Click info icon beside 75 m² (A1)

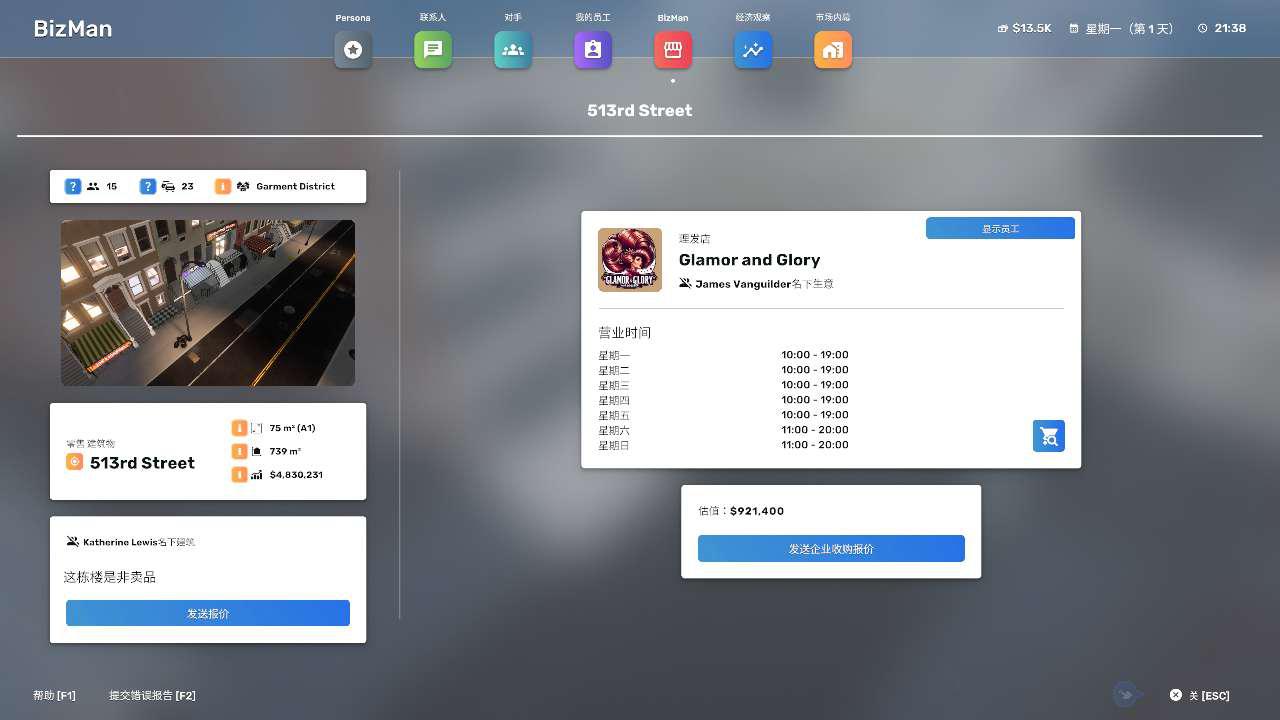[239, 428]
